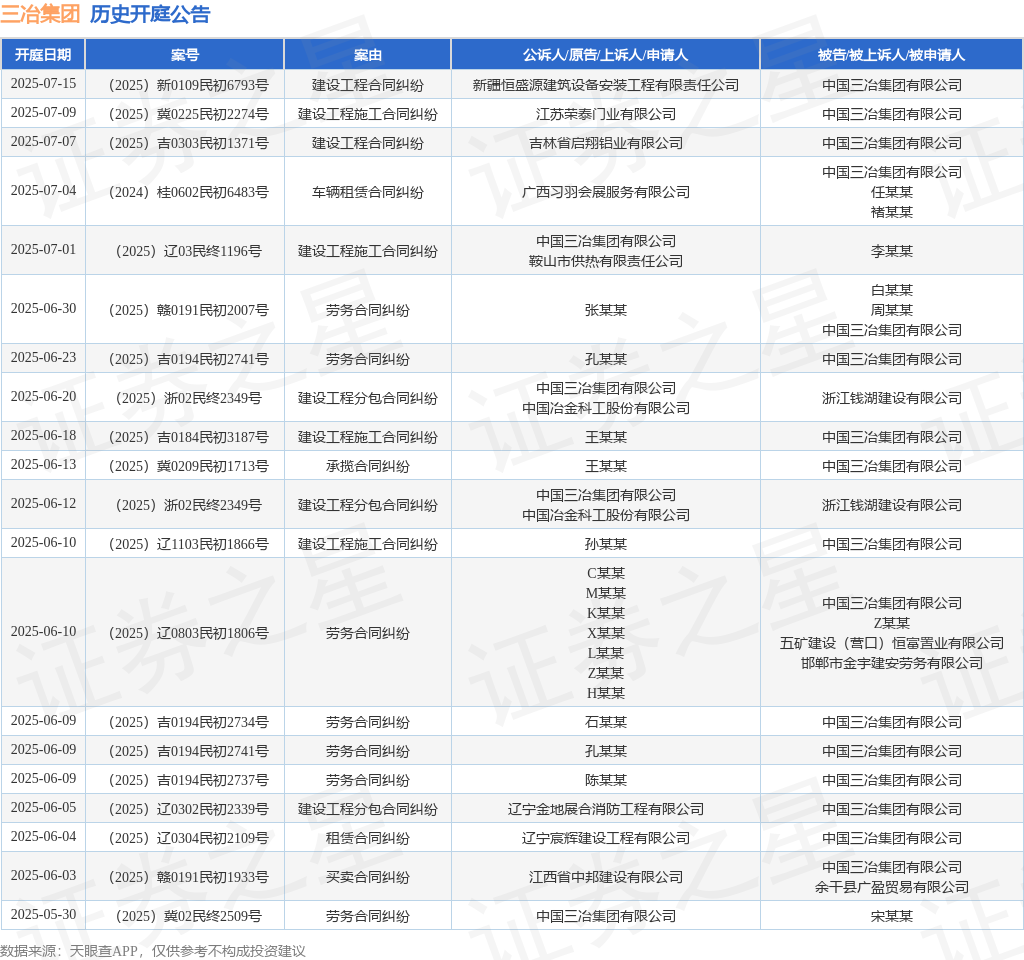The image size is (1024, 960).
Task: Click defendant 褚某某
Action: click(x=891, y=212)
